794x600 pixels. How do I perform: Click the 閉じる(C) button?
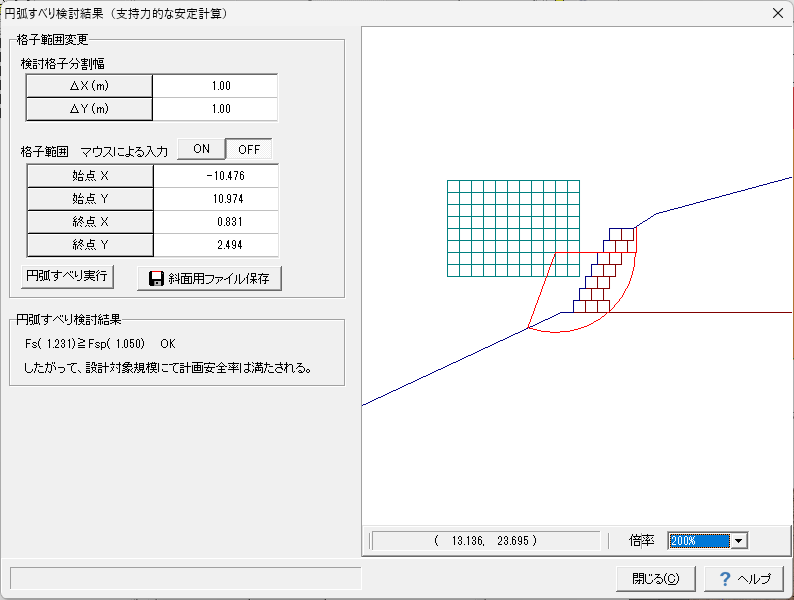click(x=656, y=578)
